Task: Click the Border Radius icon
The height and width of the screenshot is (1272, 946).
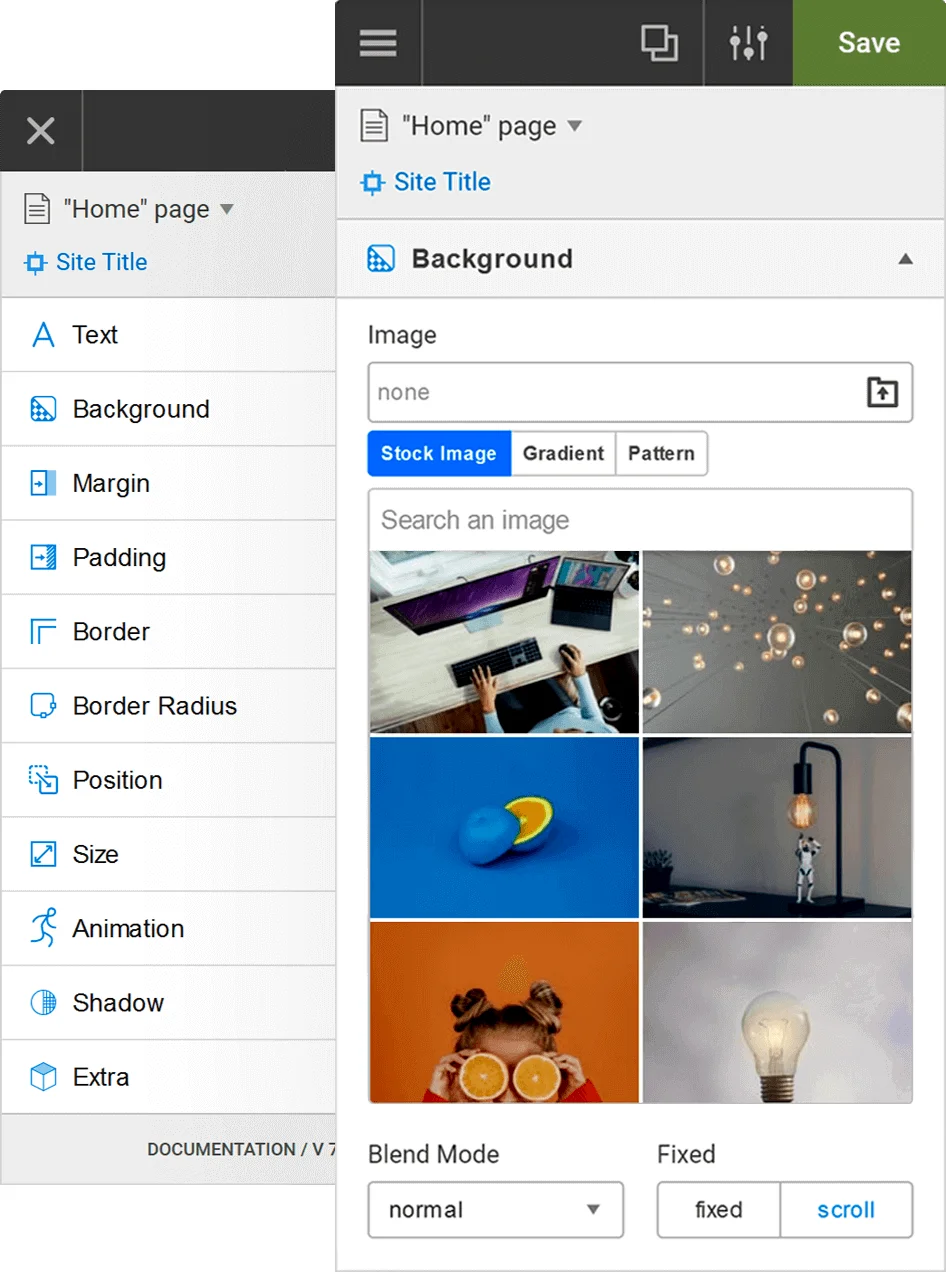Action: (43, 706)
